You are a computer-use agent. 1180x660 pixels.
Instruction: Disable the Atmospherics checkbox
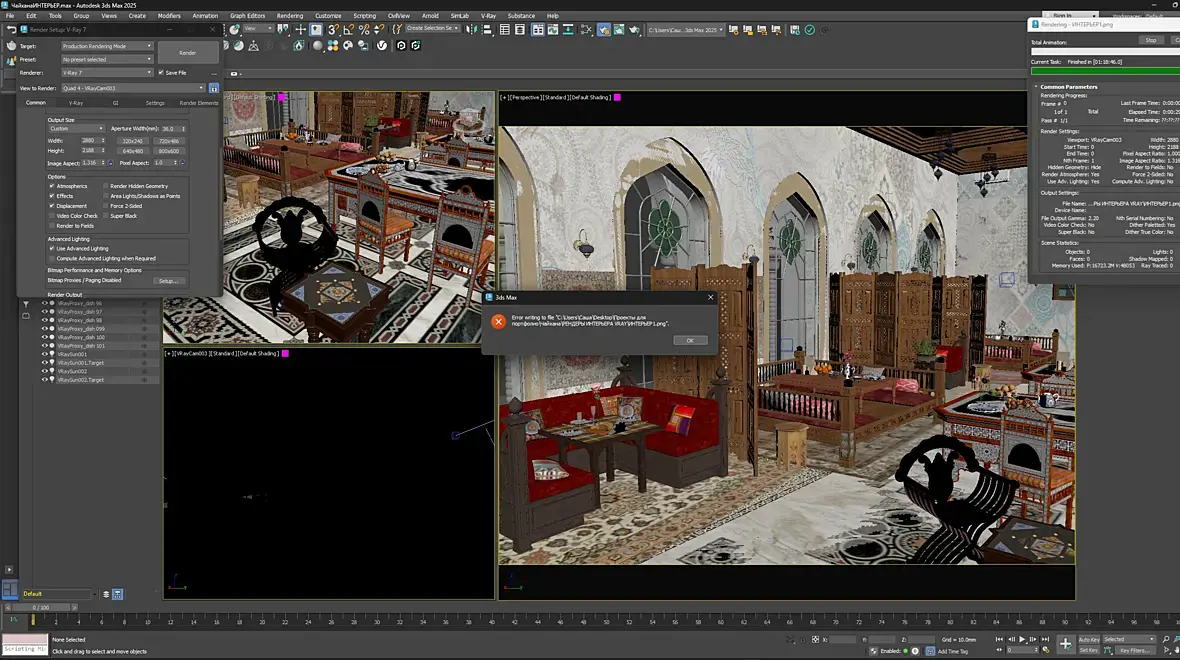click(52, 186)
